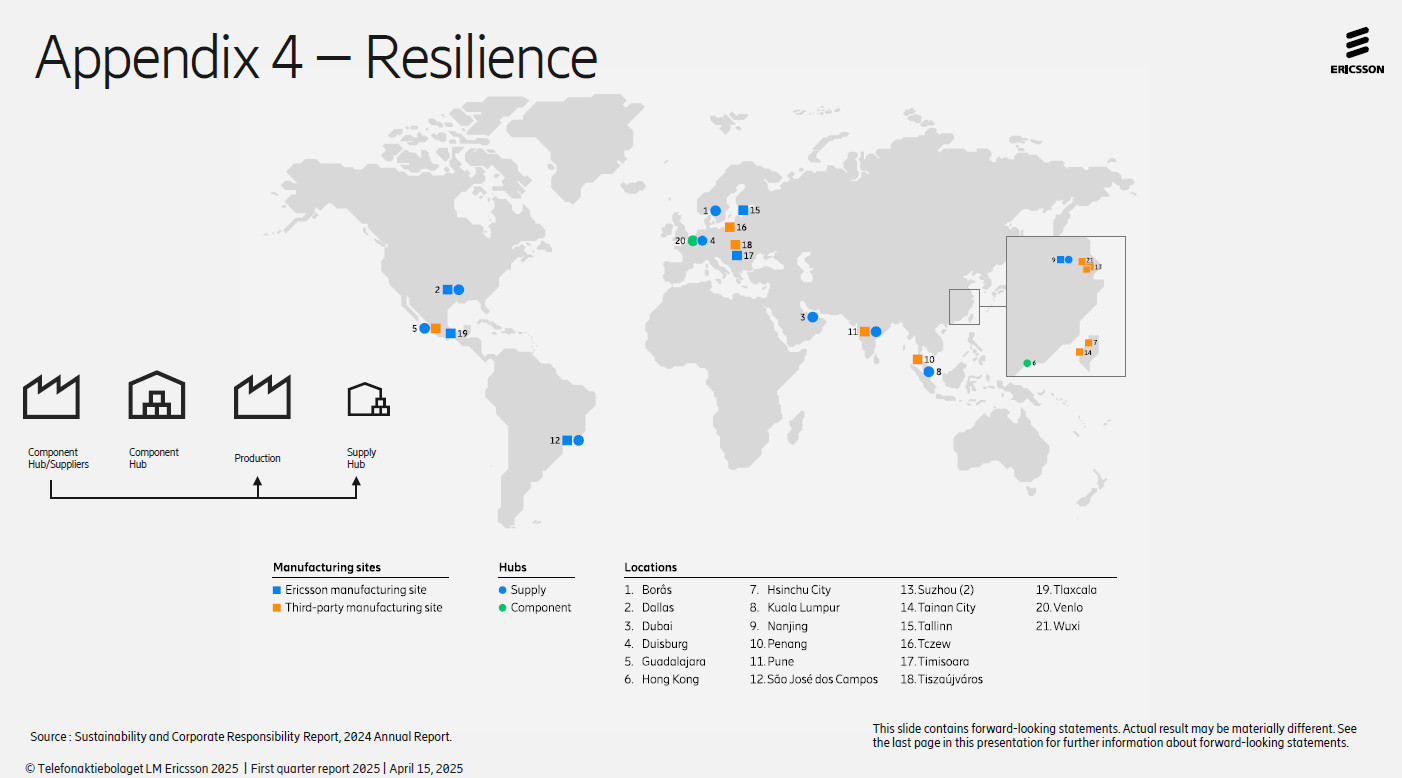This screenshot has width=1402, height=778.
Task: Click the small Supply Hub icon
Action: click(368, 399)
